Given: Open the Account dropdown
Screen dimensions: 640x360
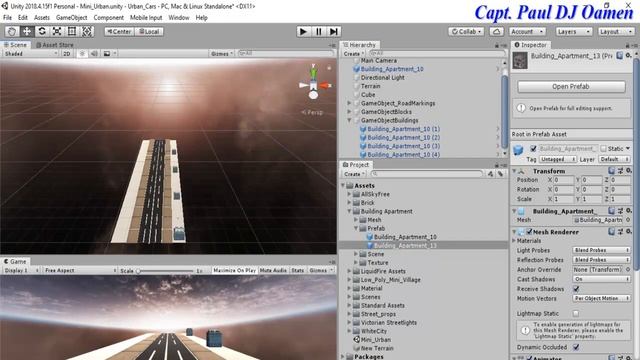Looking at the screenshot, I should pos(527,31).
